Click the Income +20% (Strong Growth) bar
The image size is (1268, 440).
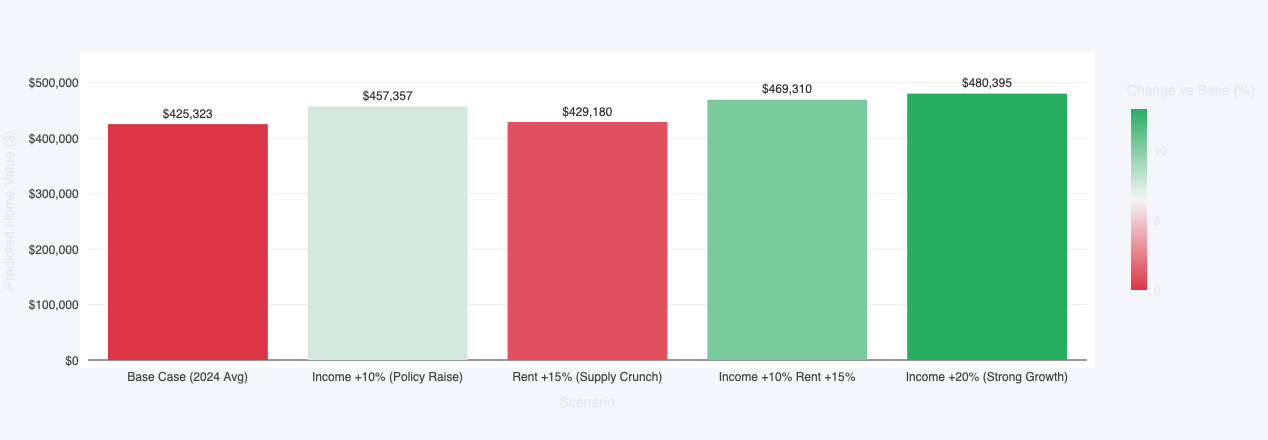(987, 227)
